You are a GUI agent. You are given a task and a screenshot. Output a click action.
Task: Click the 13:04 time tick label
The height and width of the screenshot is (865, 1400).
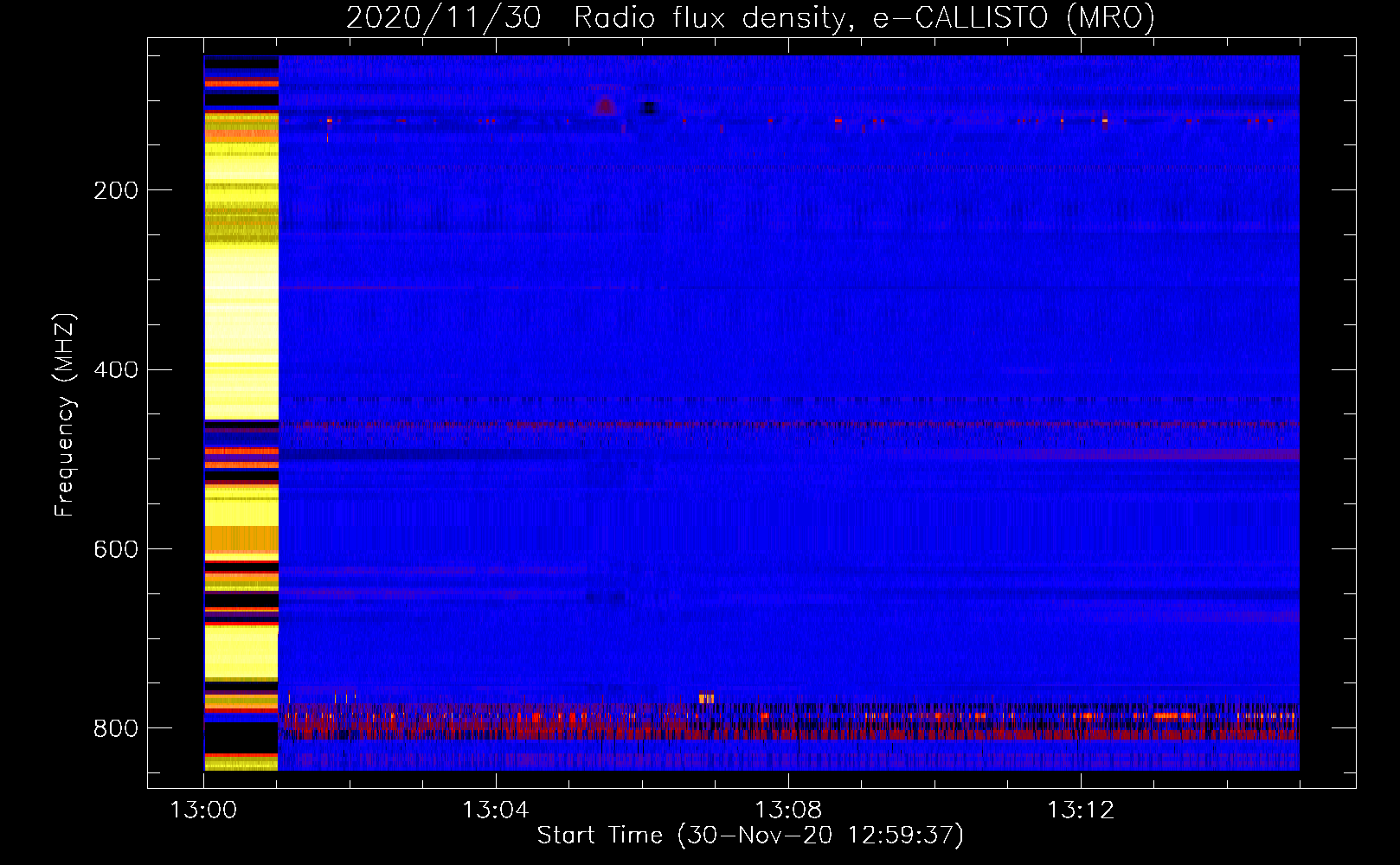[495, 811]
